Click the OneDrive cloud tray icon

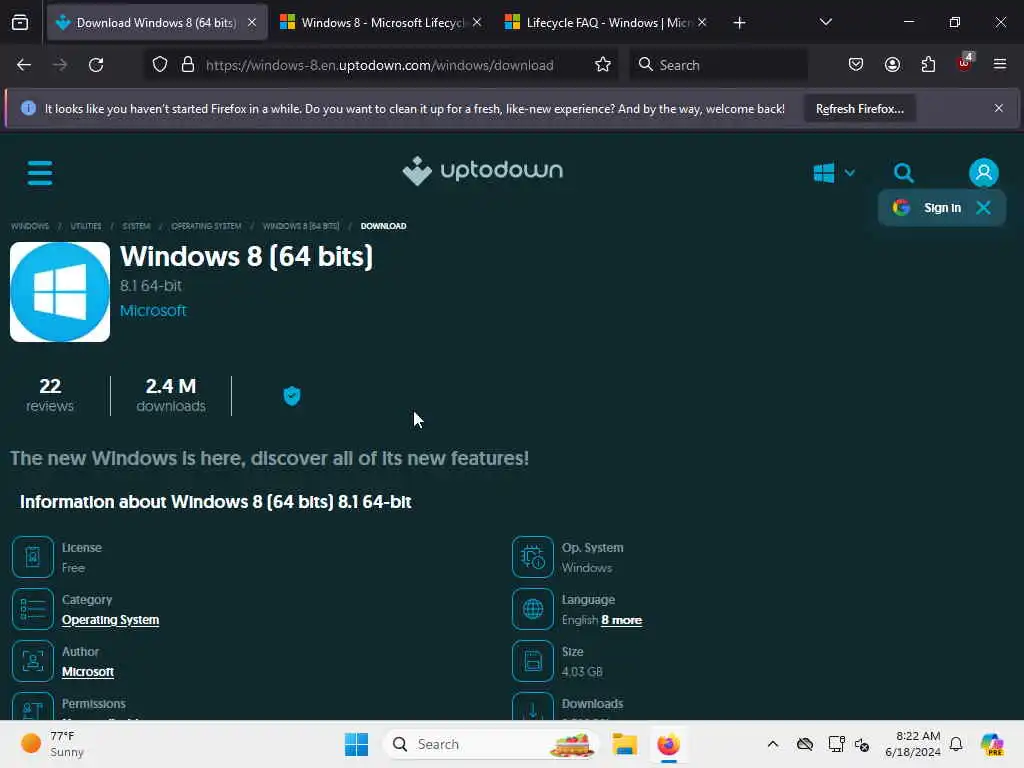point(805,744)
